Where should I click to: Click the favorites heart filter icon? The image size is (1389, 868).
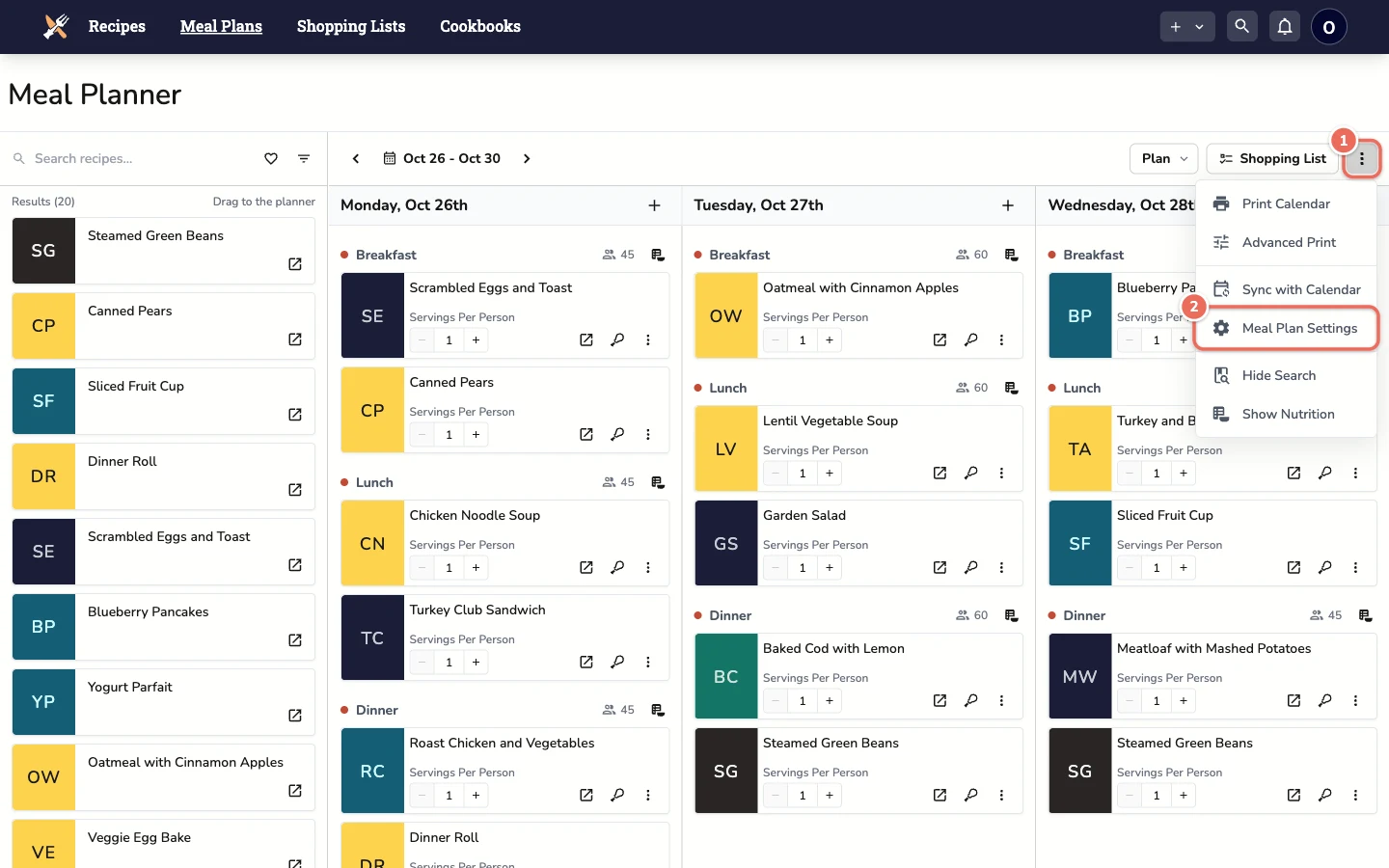[x=271, y=158]
